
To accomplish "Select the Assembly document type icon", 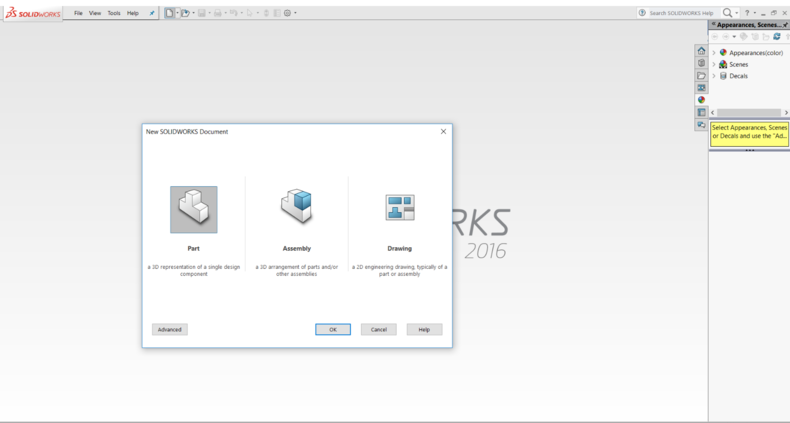I will click(297, 206).
